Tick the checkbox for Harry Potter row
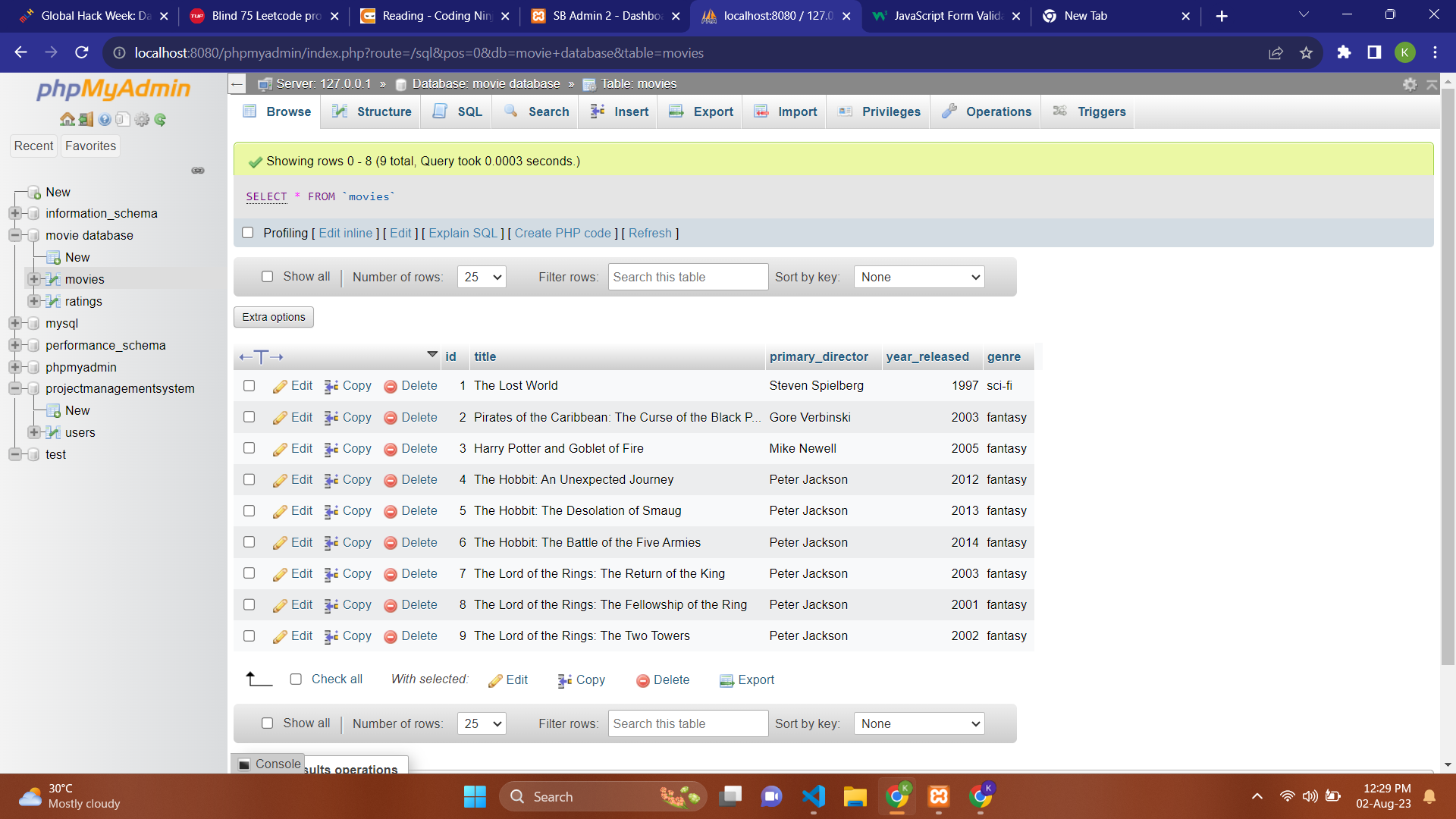The height and width of the screenshot is (819, 1456). coord(249,448)
